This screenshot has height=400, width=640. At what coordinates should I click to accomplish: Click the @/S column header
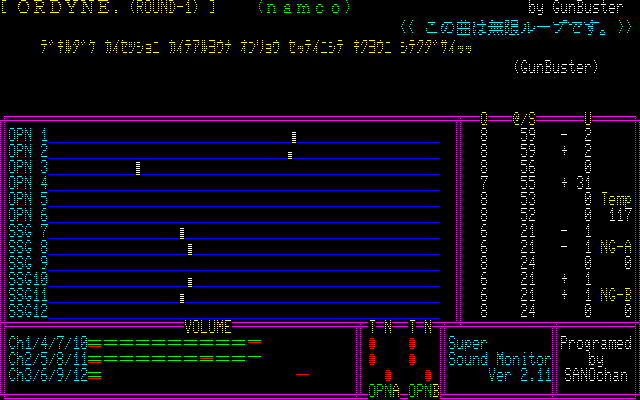tap(524, 119)
